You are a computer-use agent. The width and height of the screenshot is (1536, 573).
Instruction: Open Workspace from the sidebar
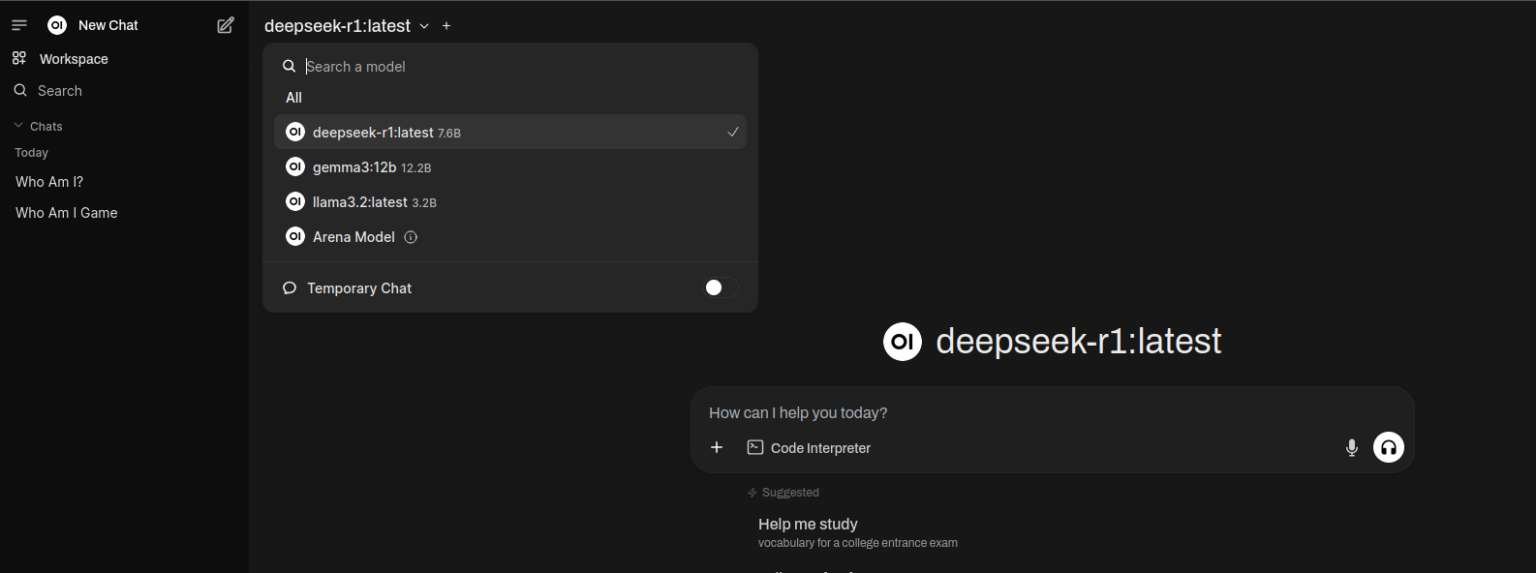[x=73, y=59]
